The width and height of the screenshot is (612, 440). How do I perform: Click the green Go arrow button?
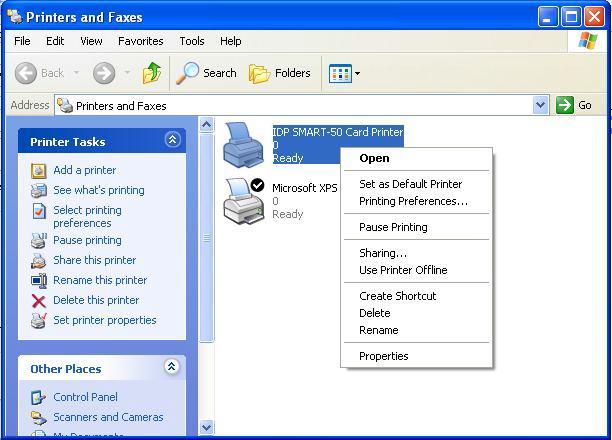coord(565,105)
